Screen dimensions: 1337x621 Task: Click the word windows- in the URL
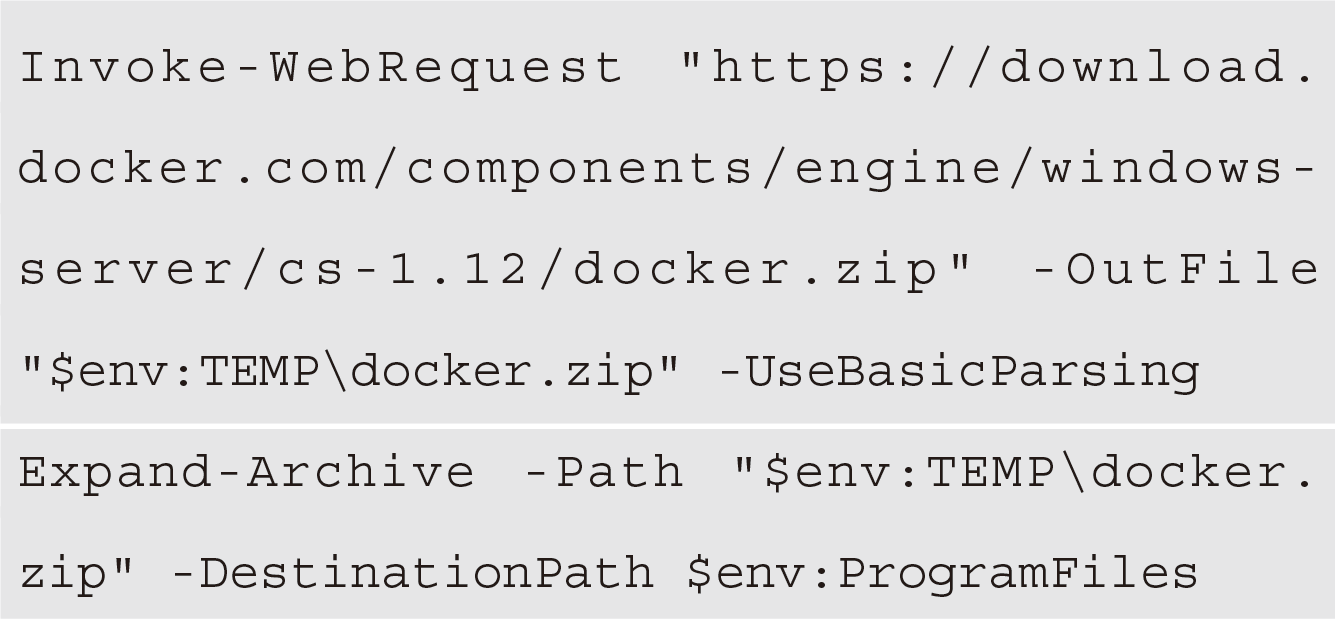pyautogui.click(x=1177, y=169)
